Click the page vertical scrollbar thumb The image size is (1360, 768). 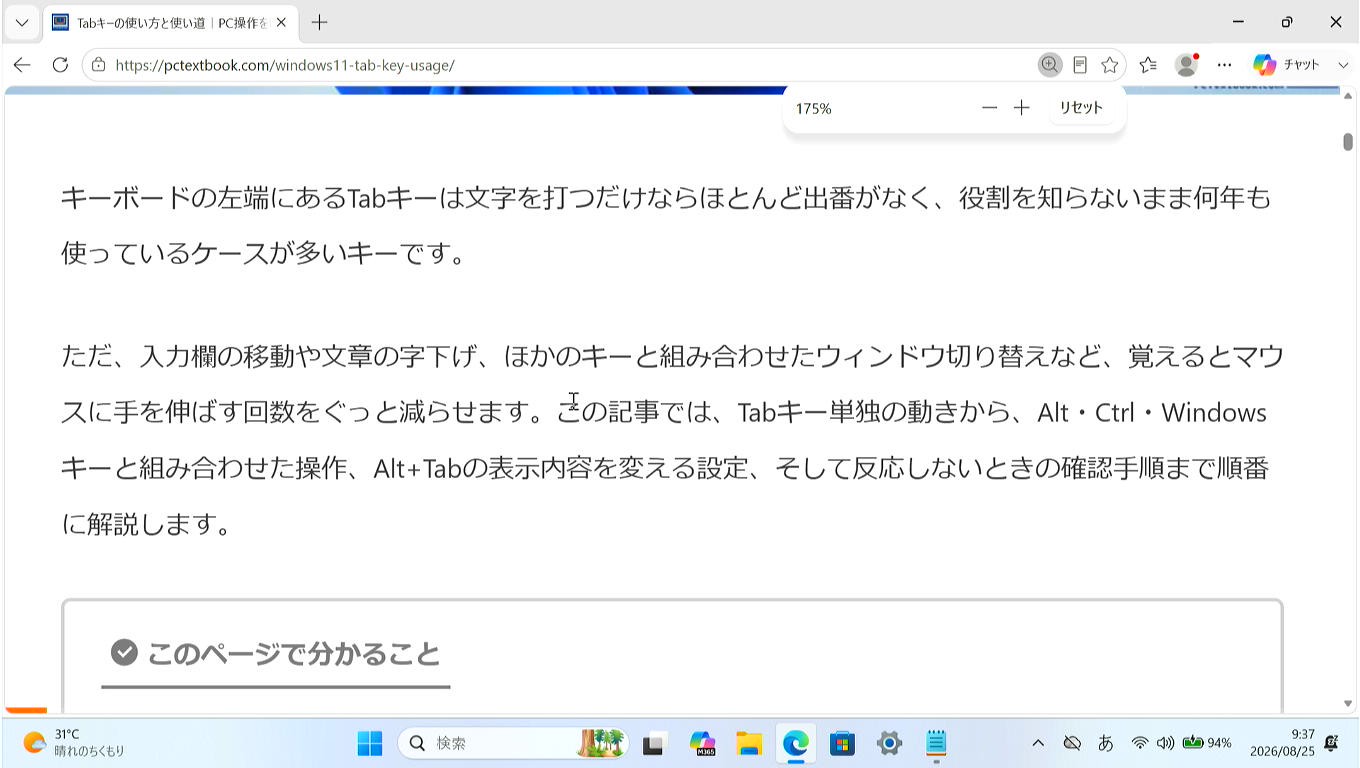(x=1348, y=142)
